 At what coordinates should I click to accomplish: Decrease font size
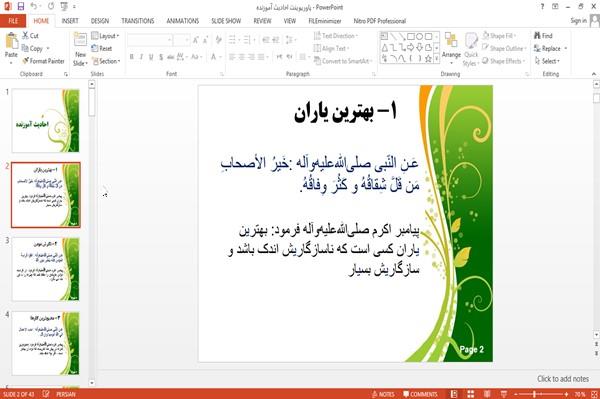coord(205,39)
